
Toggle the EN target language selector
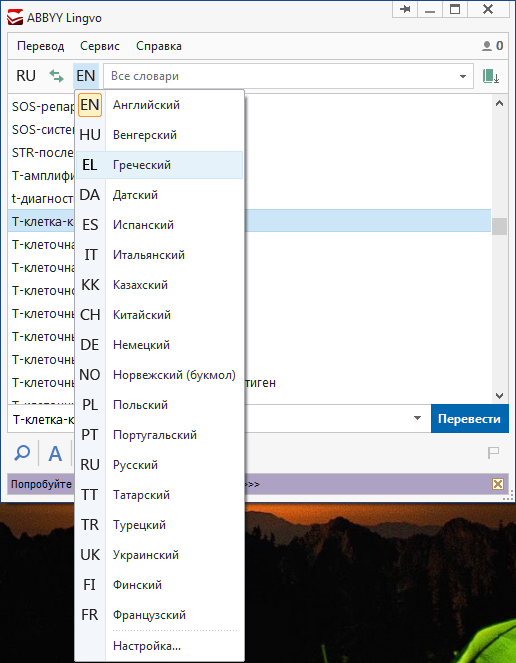86,76
